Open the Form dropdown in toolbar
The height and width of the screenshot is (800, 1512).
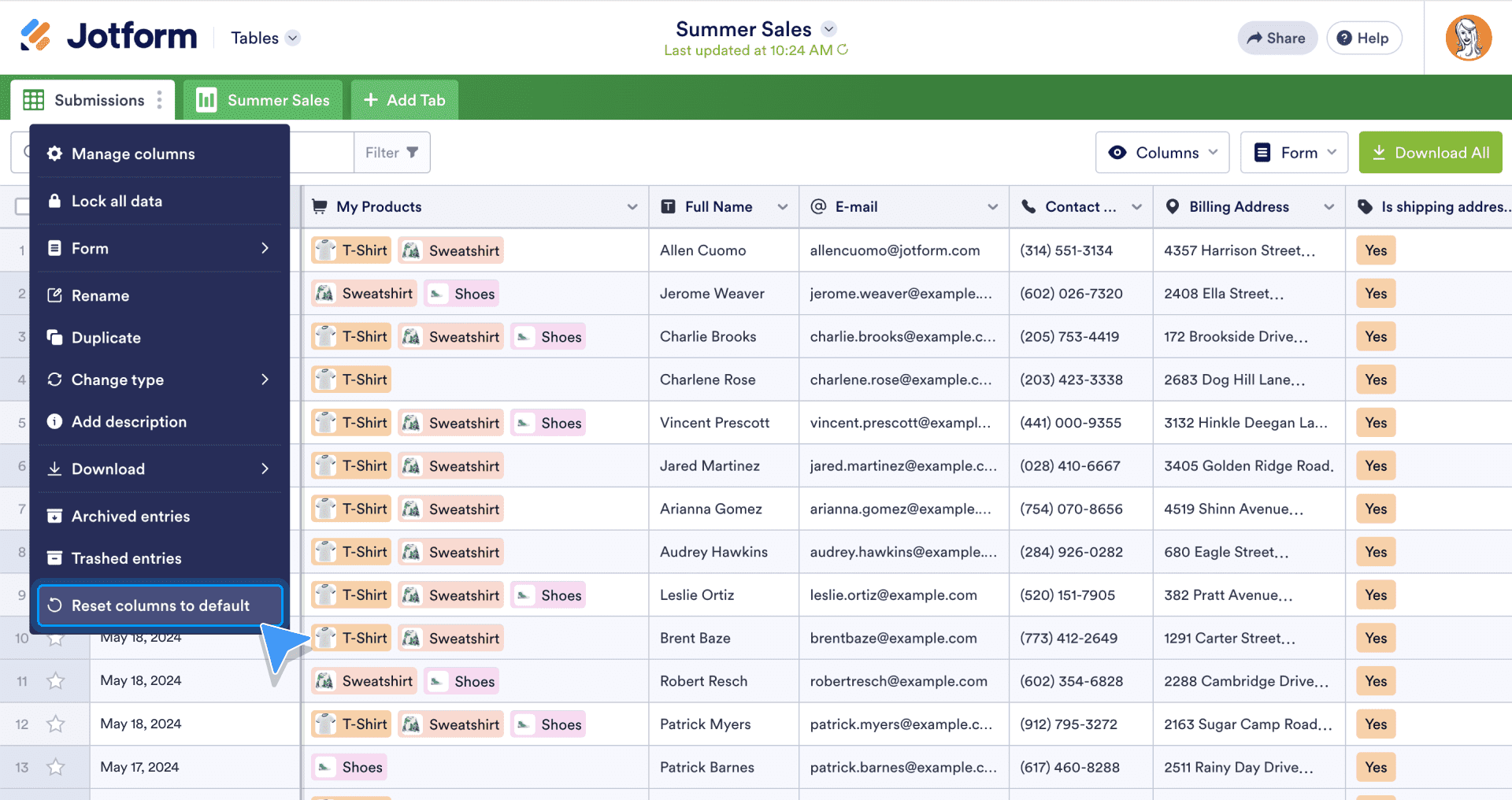pos(1294,153)
